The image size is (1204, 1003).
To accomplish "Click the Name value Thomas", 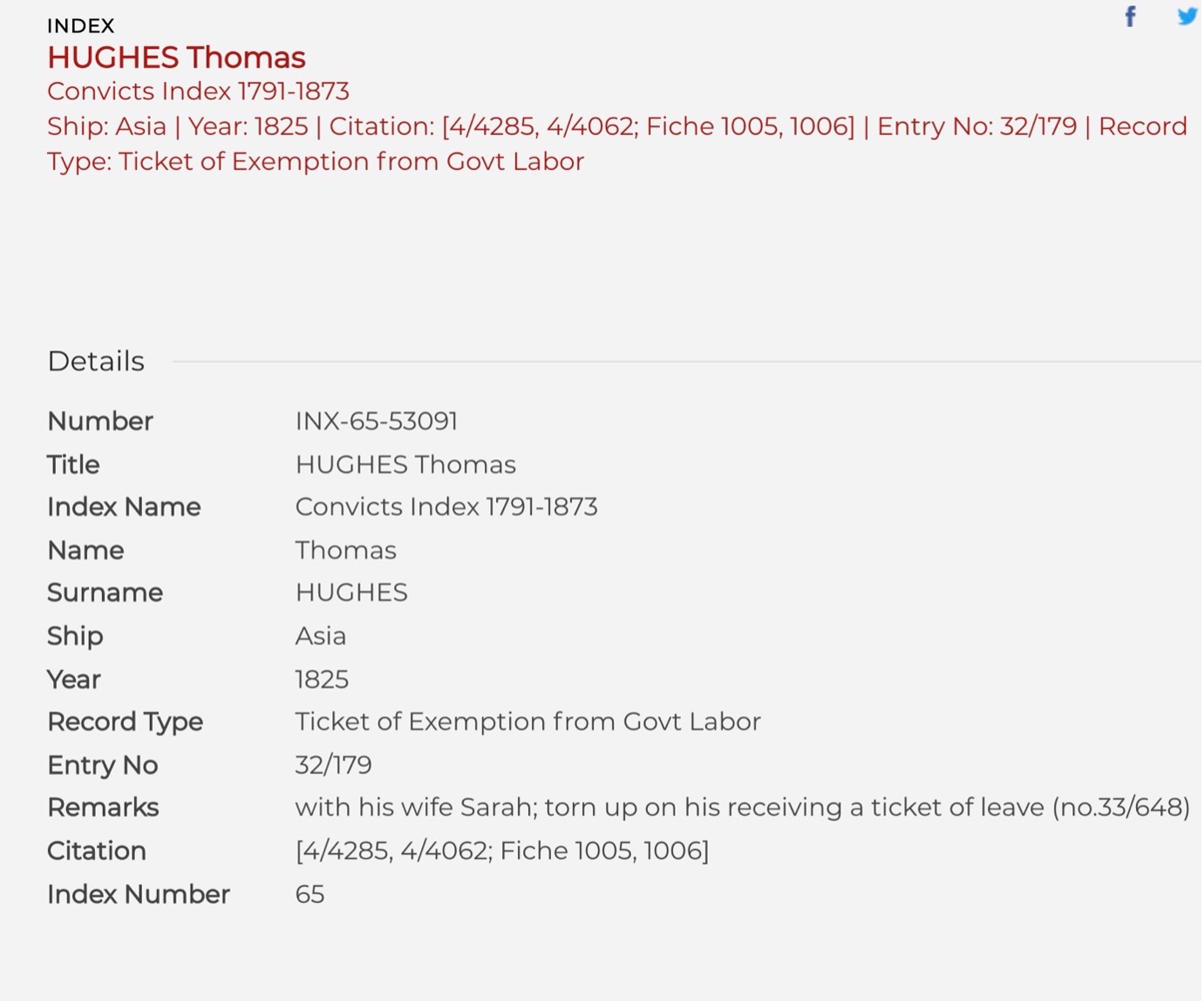I will 345,551.
